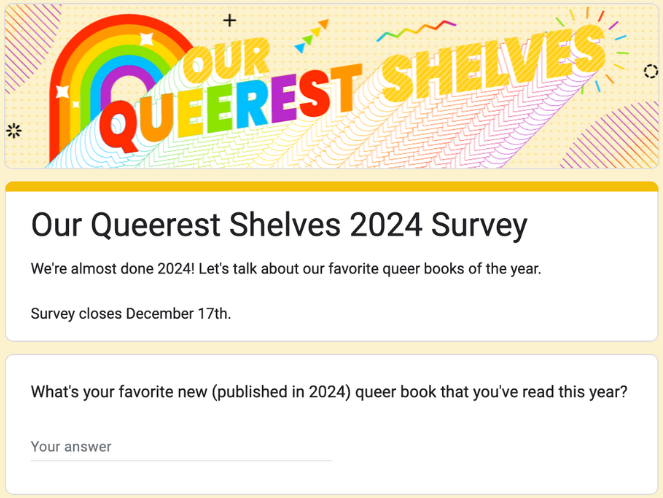Click the yellow 'OUR' word in banner
This screenshot has height=498, width=663.
[x=227, y=60]
